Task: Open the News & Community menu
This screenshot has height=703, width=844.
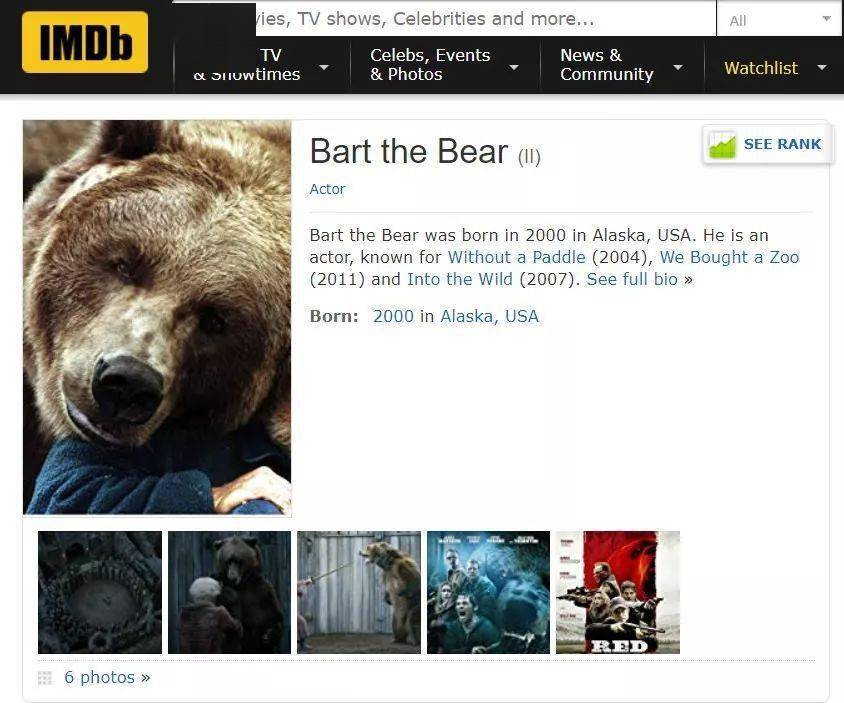Action: (607, 65)
